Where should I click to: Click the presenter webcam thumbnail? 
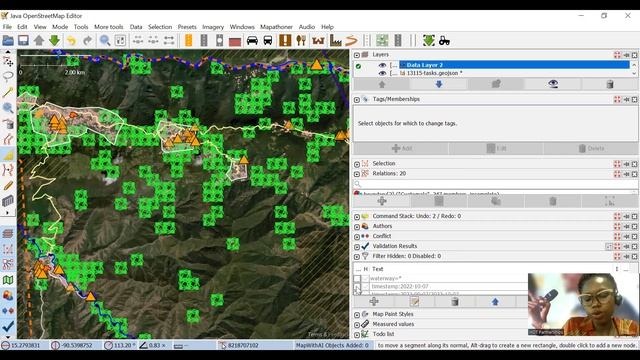coord(583,304)
